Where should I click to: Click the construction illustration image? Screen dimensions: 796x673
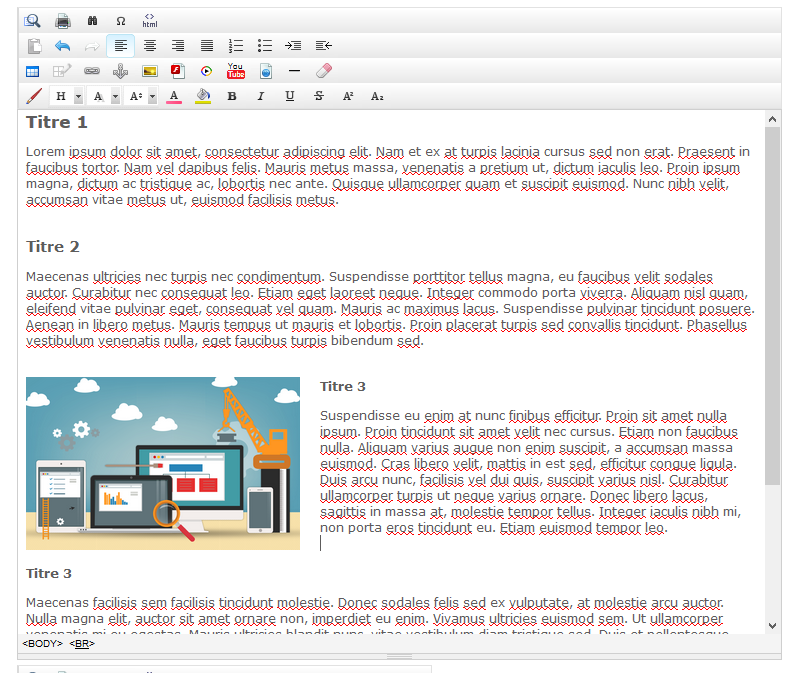point(163,463)
